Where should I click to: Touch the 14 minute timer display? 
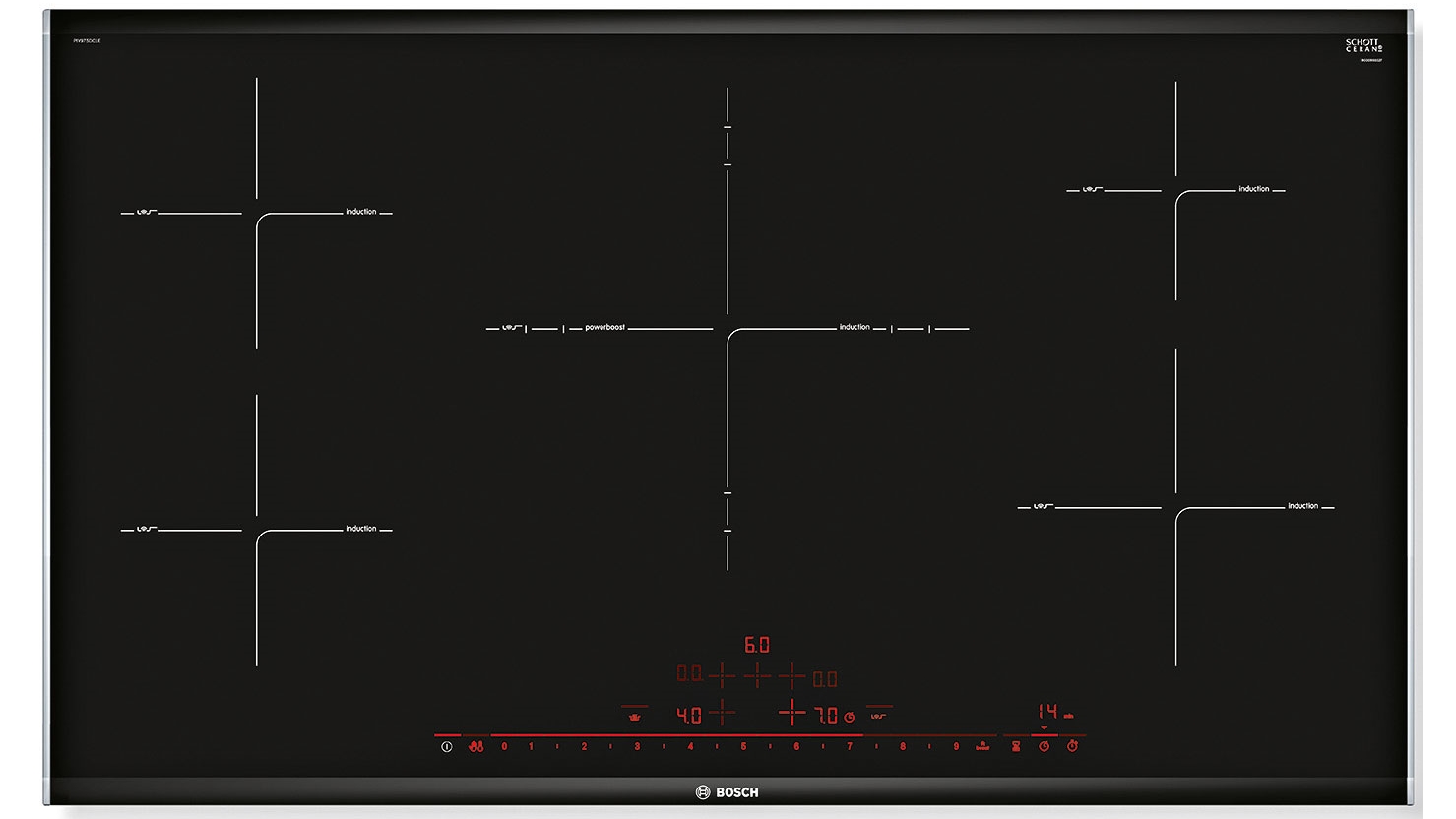[1047, 711]
